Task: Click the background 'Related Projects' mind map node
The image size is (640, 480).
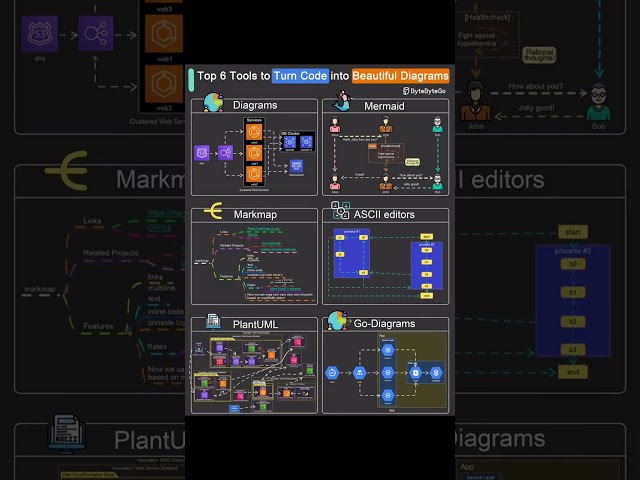Action: [111, 253]
